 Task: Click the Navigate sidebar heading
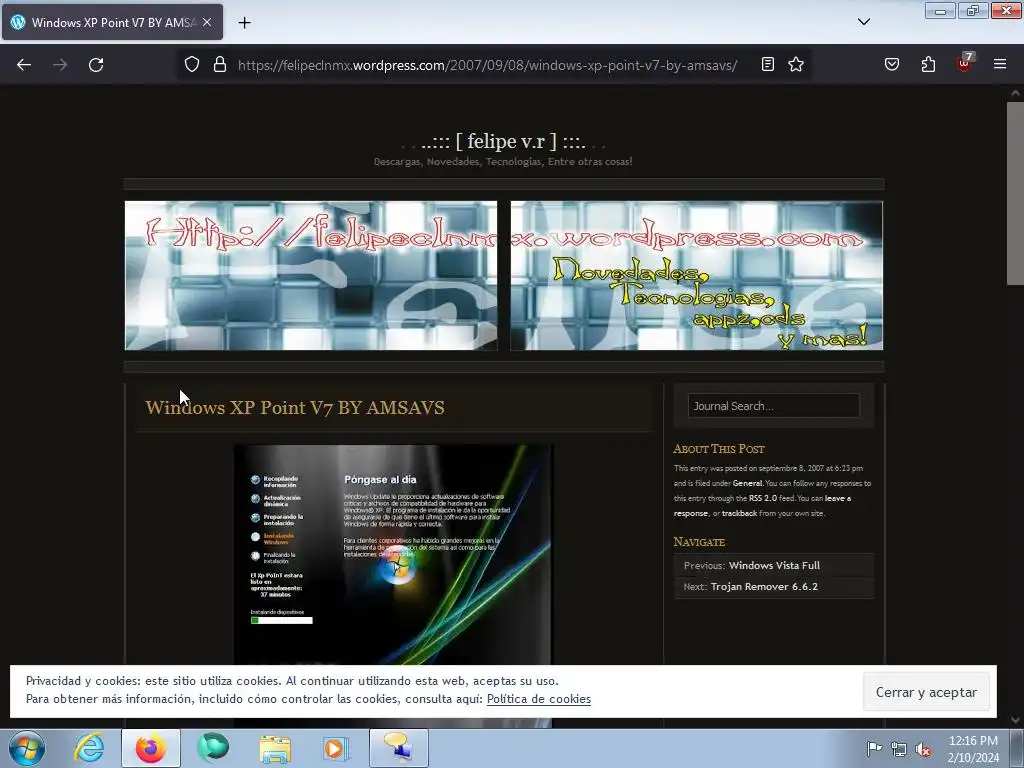point(699,542)
